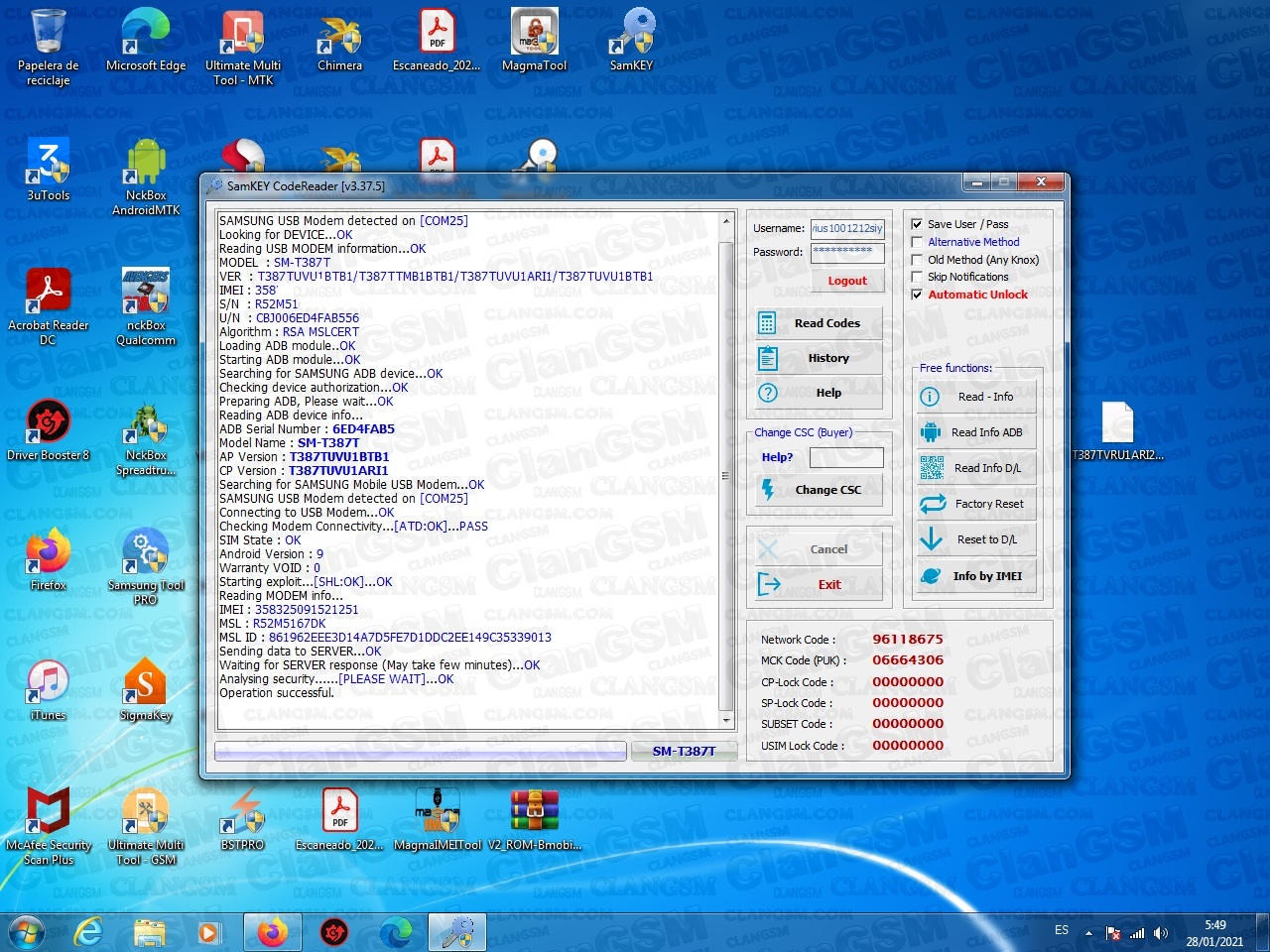Open Escaneado_202 PDF on bottom row
The width and height of the screenshot is (1270, 952).
[339, 819]
